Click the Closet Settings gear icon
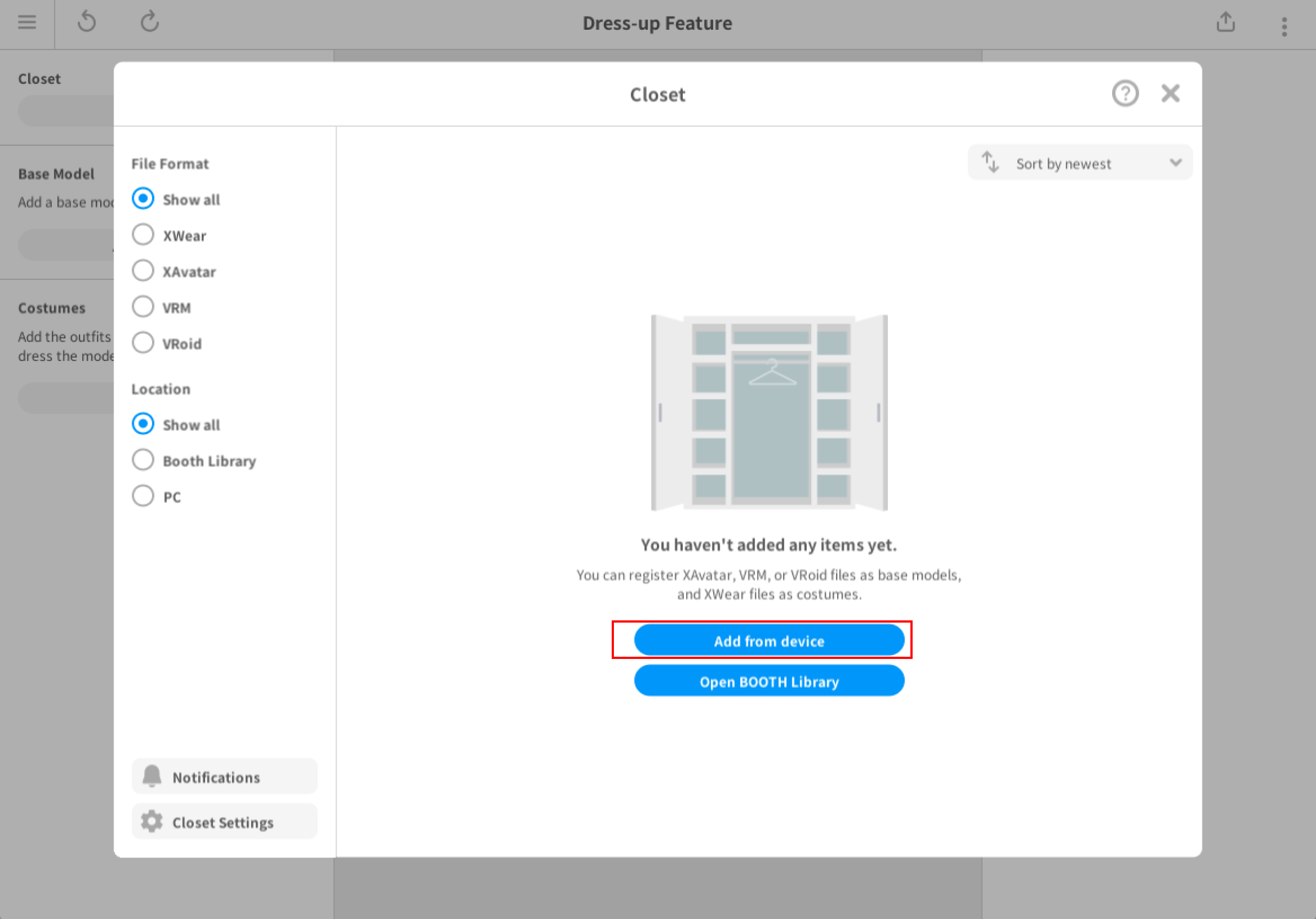Screen dimensions: 1316x919 (152, 821)
